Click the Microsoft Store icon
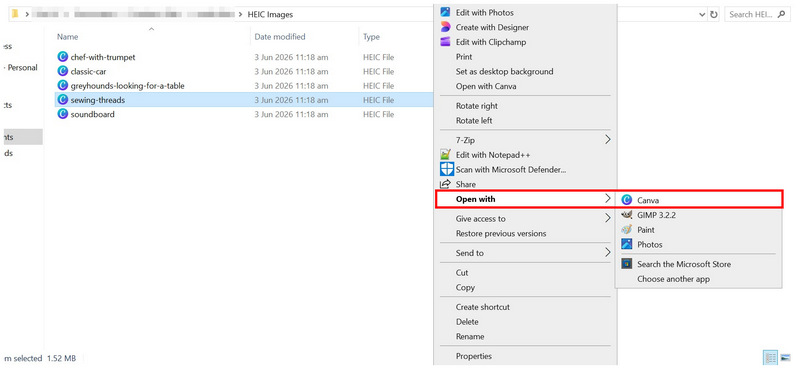 (x=627, y=264)
